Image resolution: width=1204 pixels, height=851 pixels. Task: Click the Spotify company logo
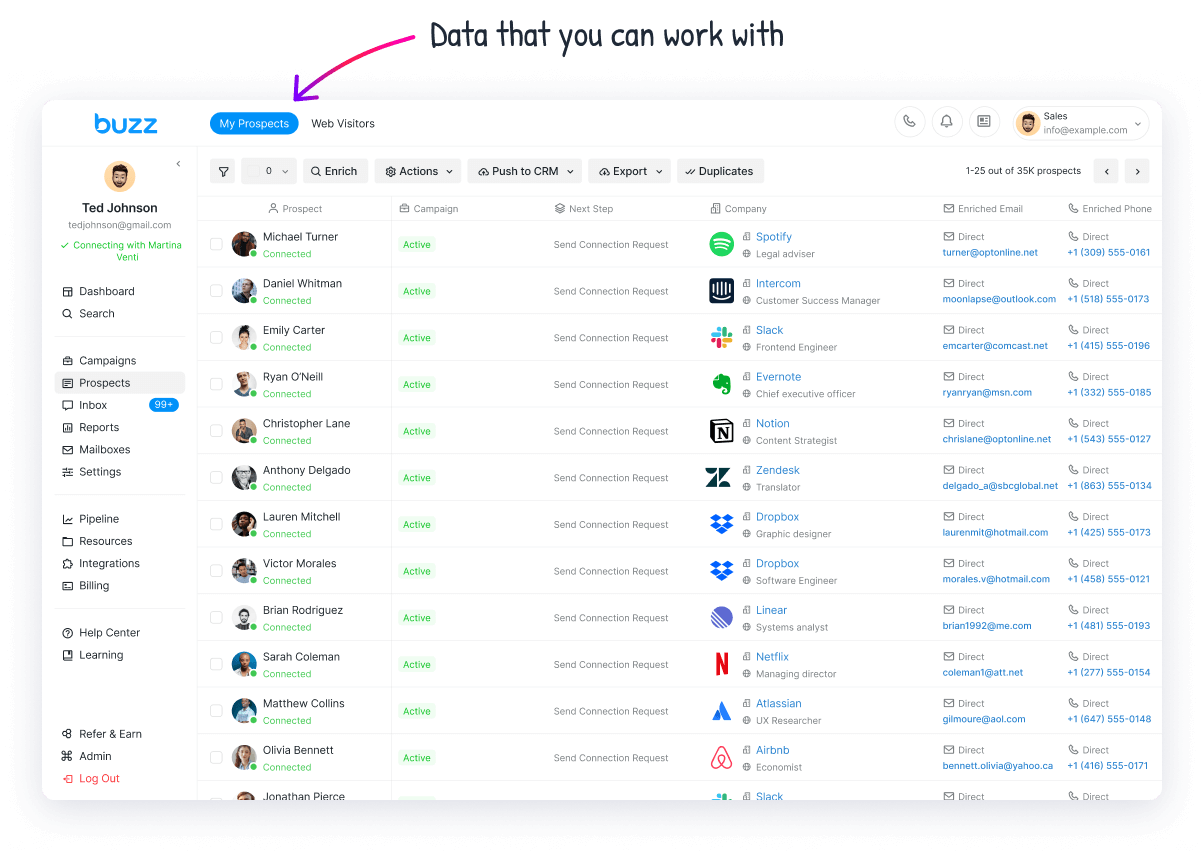721,244
